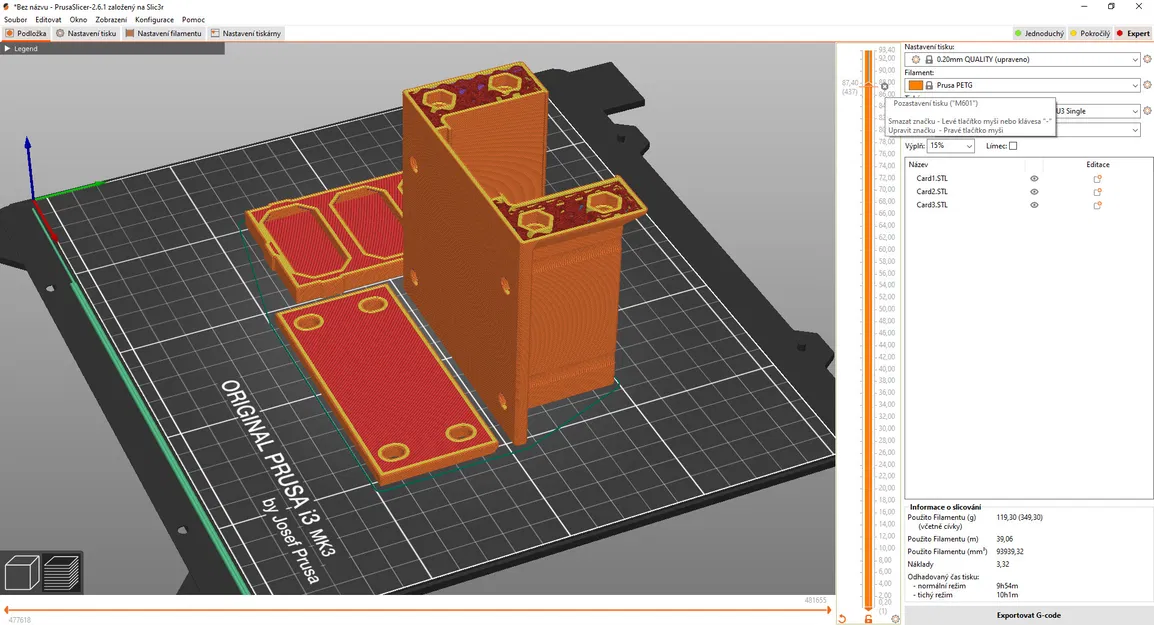The height and width of the screenshot is (625, 1154).
Task: Click Exportovat G-code button
Action: [x=1028, y=615]
